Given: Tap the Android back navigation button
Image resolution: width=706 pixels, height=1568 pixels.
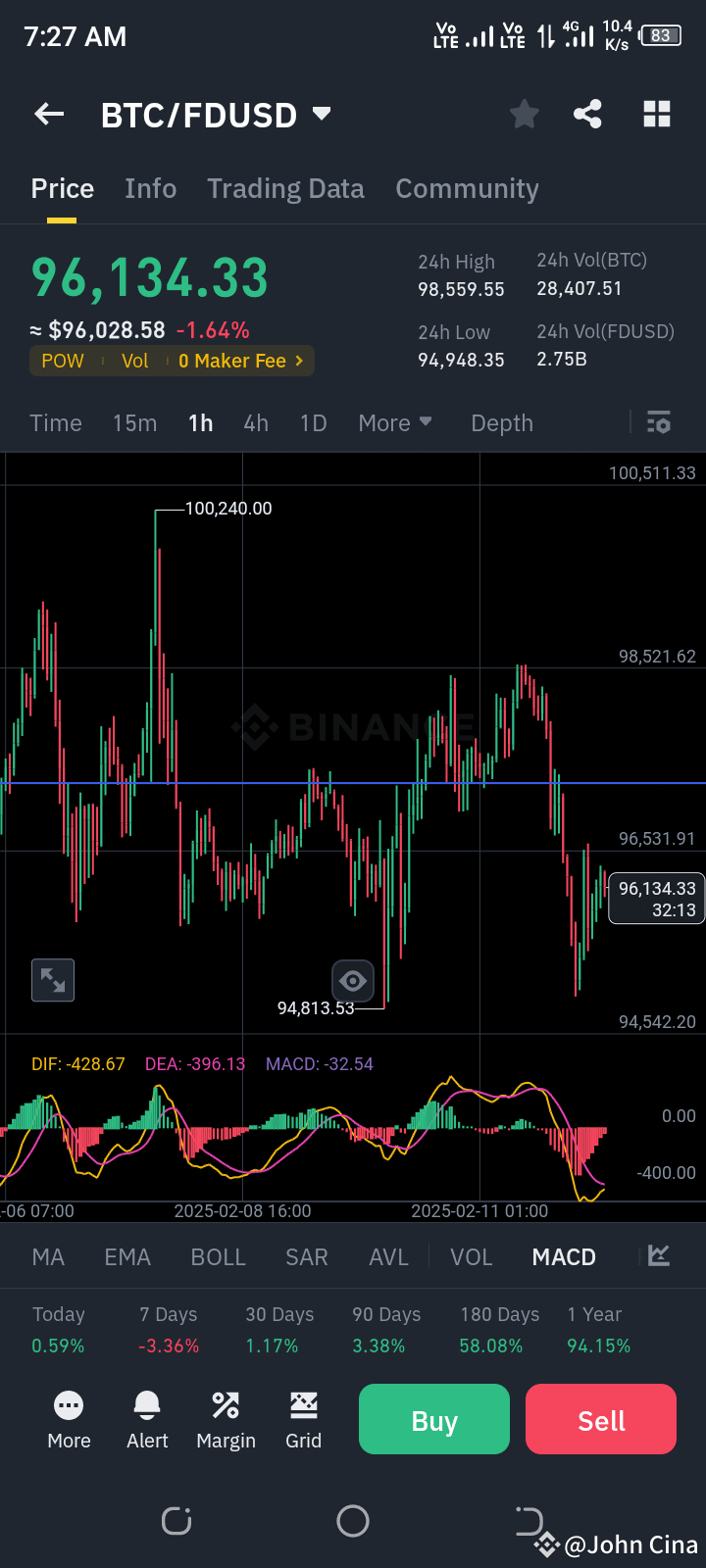Looking at the screenshot, I should pos(529,1521).
